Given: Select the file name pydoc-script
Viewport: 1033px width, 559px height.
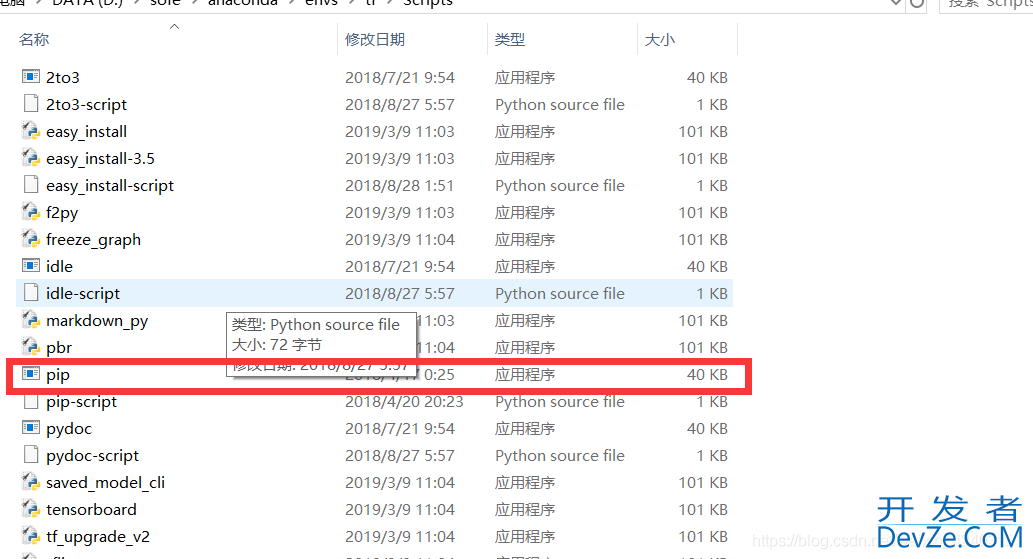Looking at the screenshot, I should point(93,456).
